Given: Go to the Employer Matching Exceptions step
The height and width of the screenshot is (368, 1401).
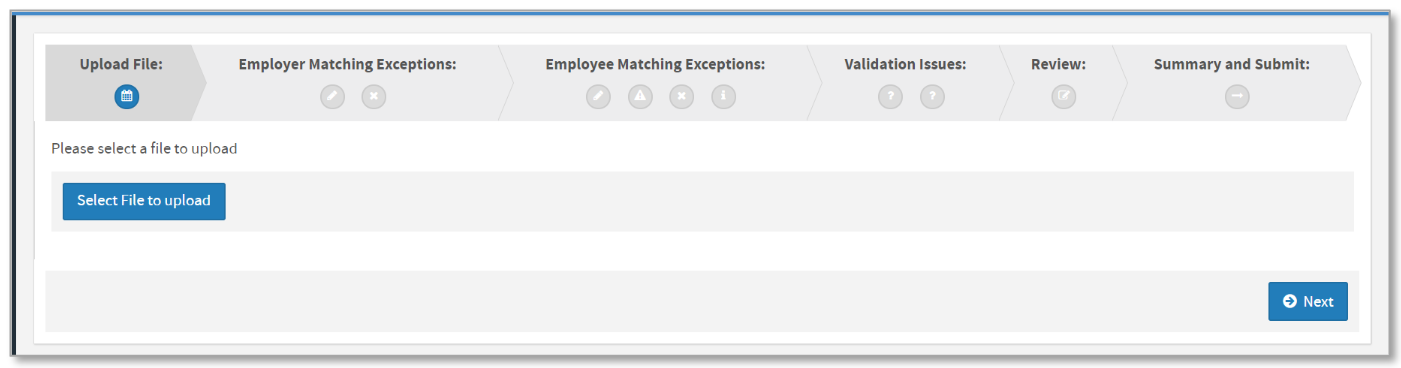Looking at the screenshot, I should [347, 64].
